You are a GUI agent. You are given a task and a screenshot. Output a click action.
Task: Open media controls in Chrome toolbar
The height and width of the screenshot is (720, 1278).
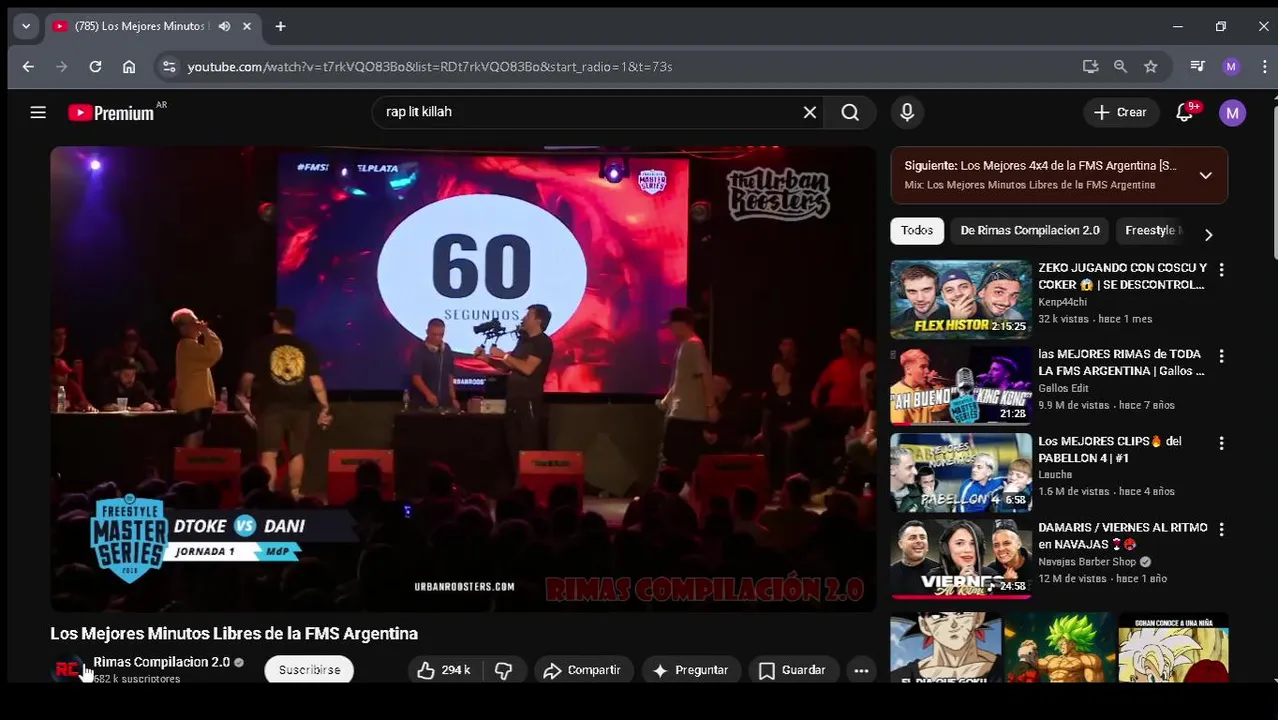[x=1197, y=66]
